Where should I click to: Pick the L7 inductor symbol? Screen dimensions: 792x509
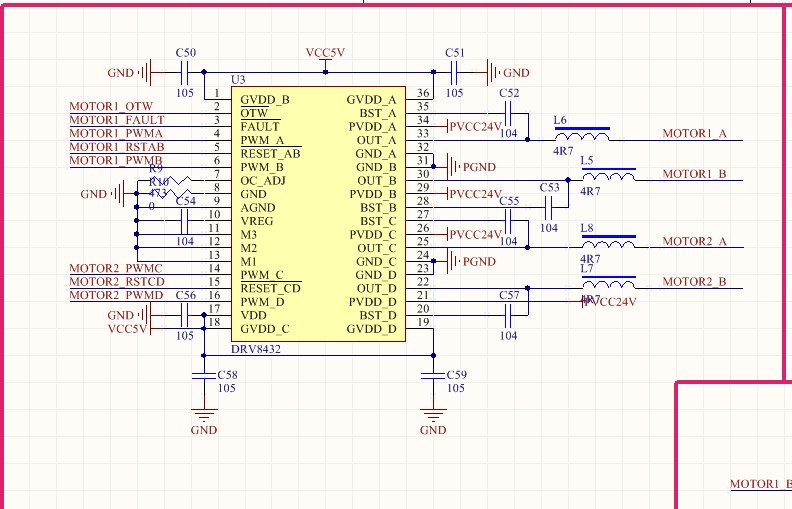[x=609, y=283]
